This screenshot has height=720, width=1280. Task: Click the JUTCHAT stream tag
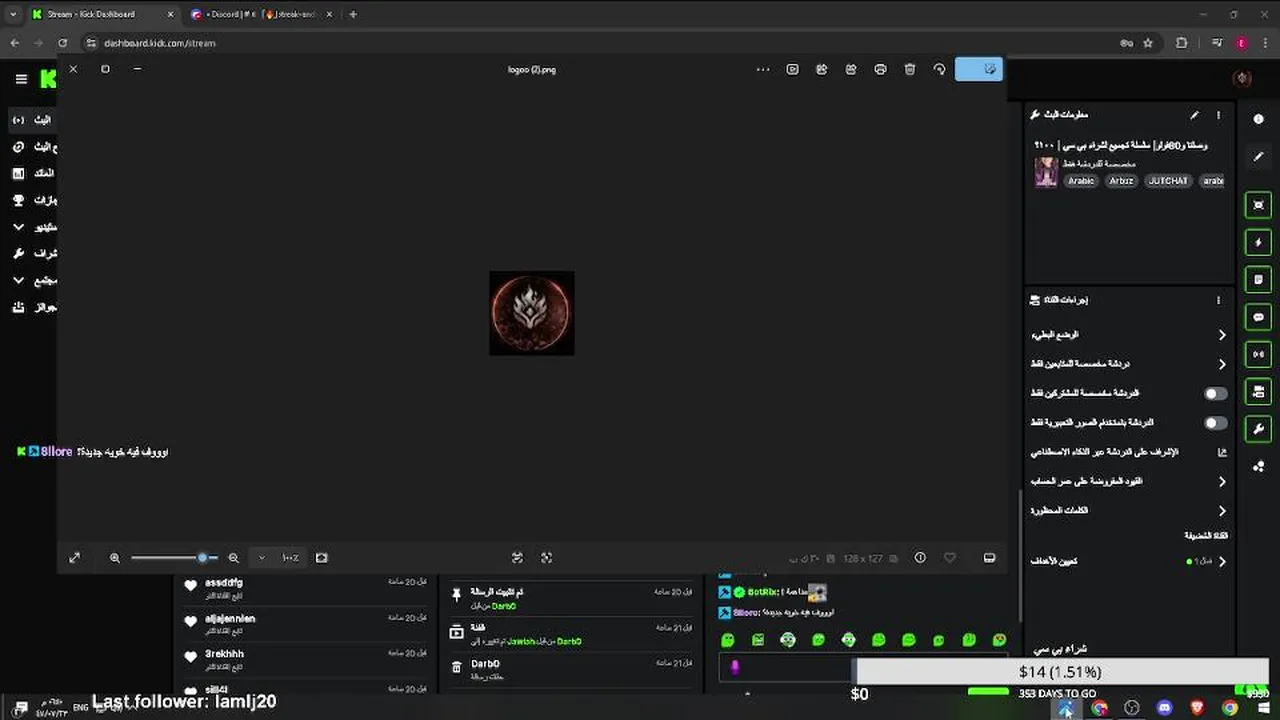coord(1167,181)
